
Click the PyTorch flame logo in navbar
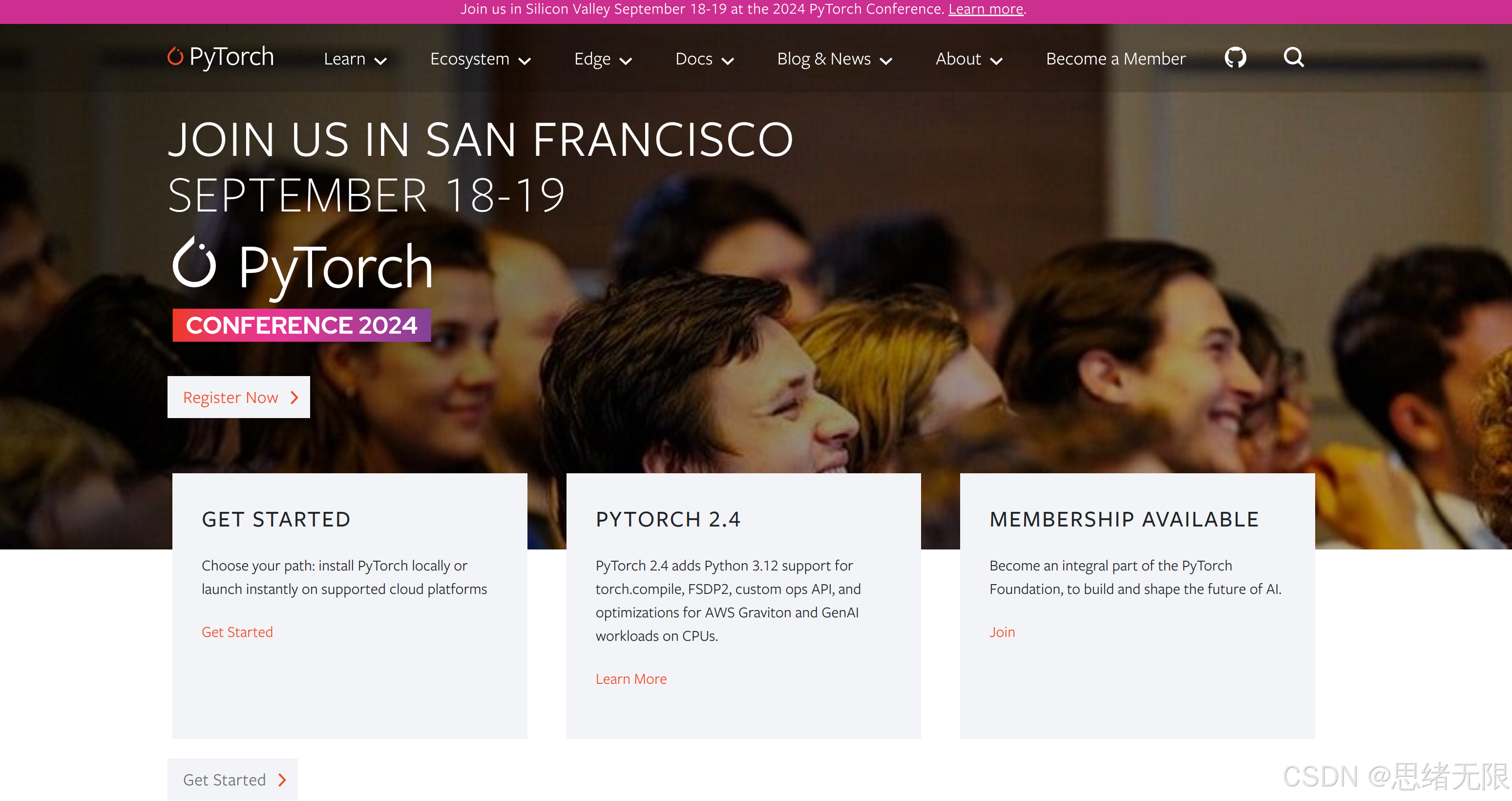click(x=175, y=56)
